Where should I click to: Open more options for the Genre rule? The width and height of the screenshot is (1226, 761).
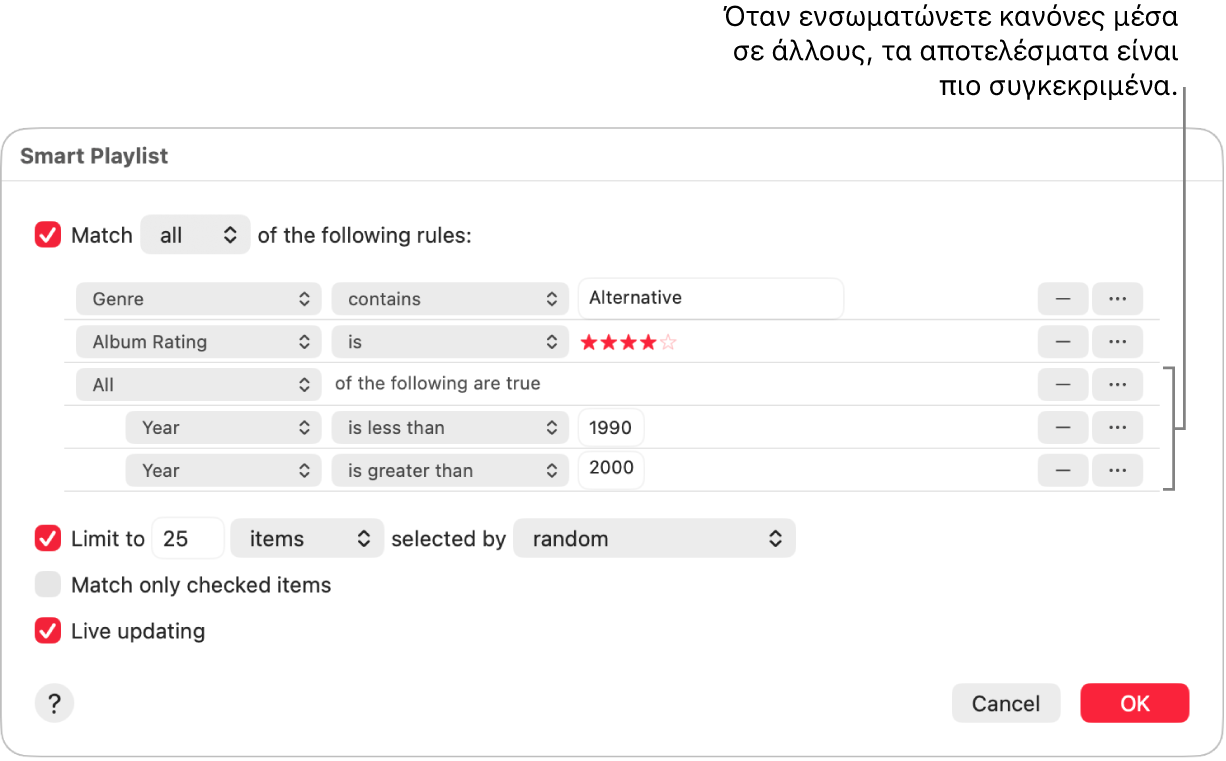(1117, 299)
